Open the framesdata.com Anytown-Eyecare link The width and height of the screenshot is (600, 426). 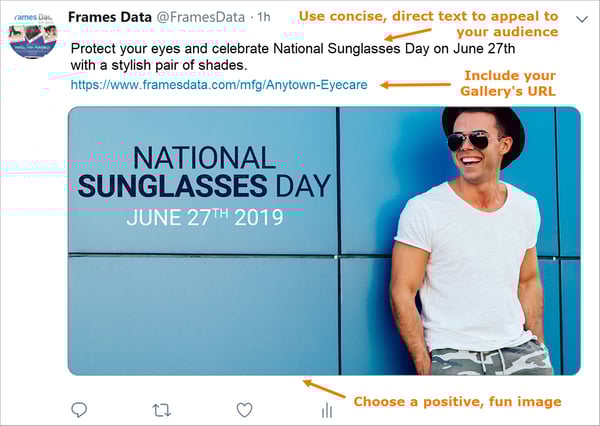pos(219,85)
